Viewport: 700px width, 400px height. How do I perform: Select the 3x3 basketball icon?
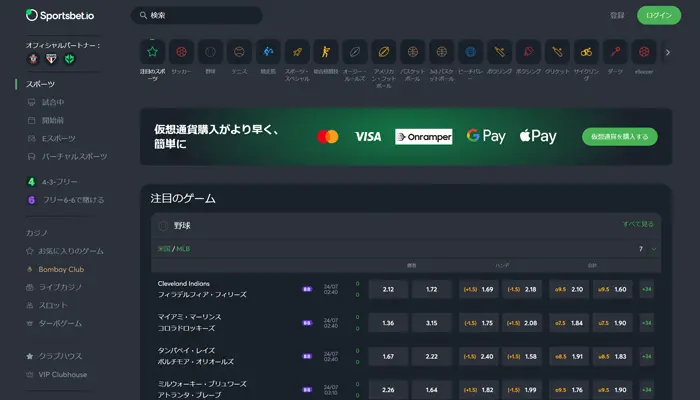point(442,52)
